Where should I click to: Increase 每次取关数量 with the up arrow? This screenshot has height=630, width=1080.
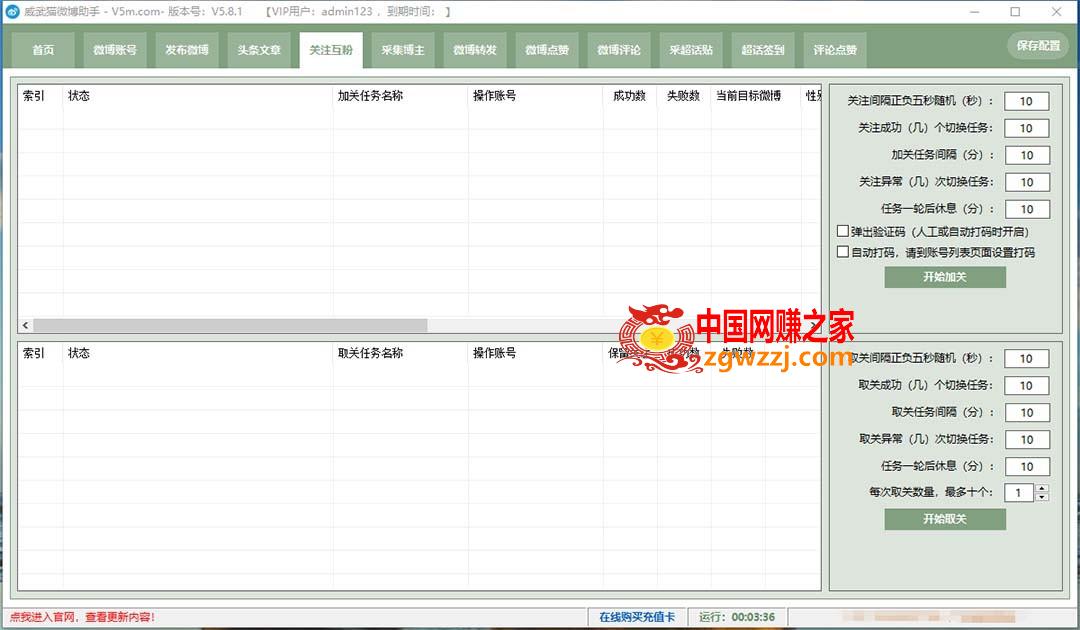coord(1042,488)
